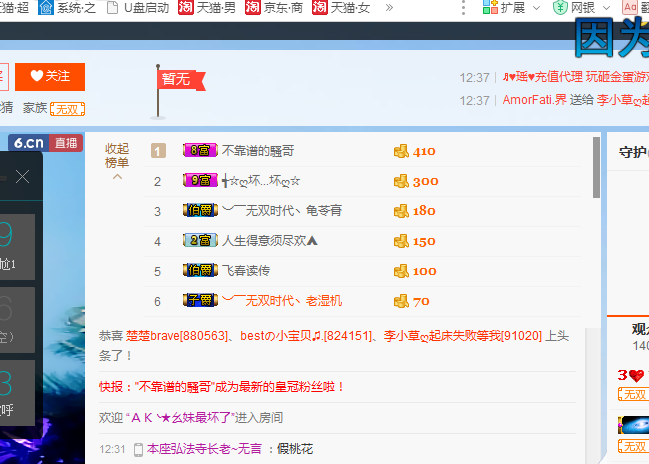
Task: Select user 无双时代、龟苓膏 in ranking
Action: (x=282, y=210)
